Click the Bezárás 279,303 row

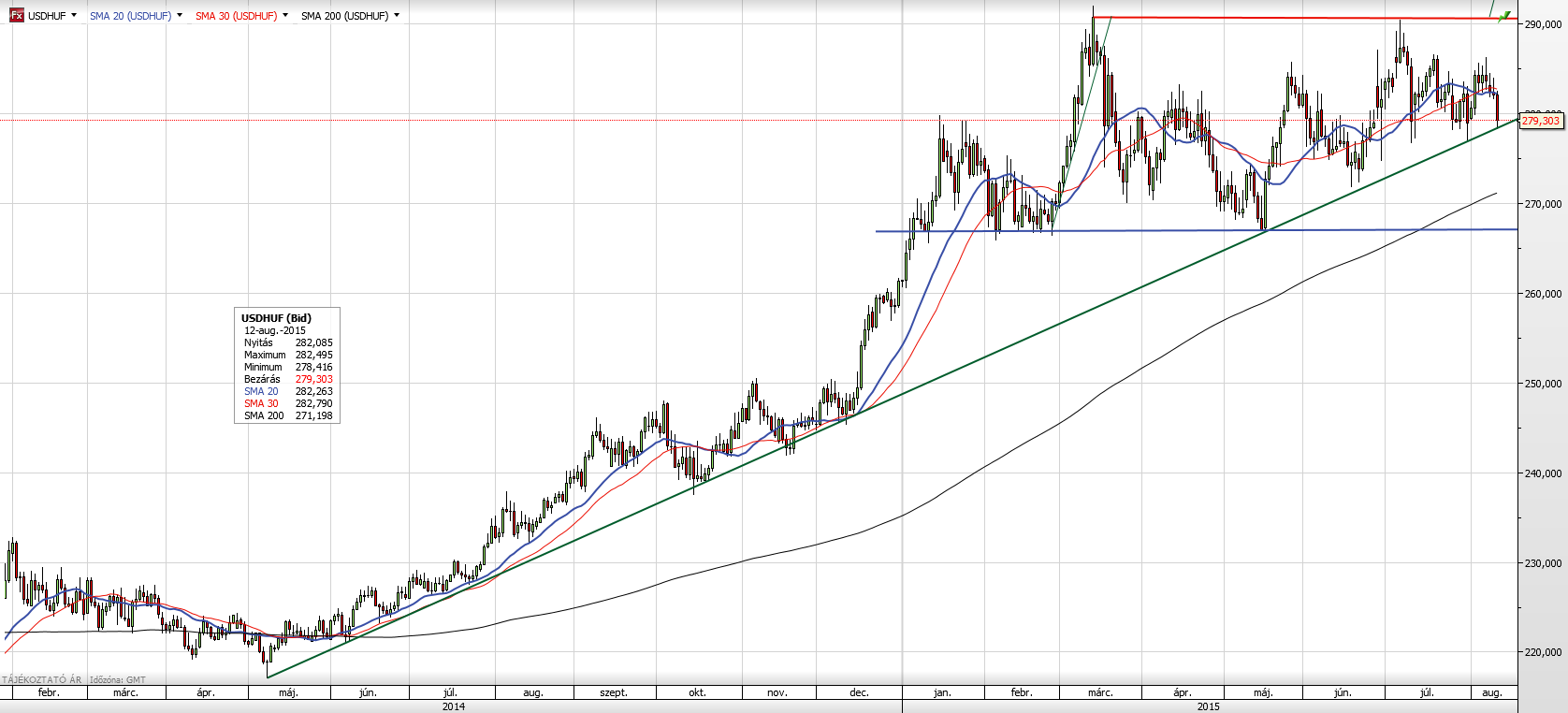(288, 379)
